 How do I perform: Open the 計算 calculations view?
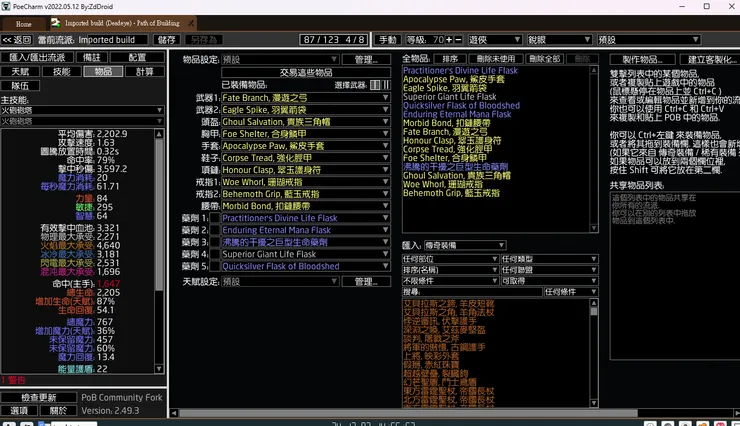point(144,72)
